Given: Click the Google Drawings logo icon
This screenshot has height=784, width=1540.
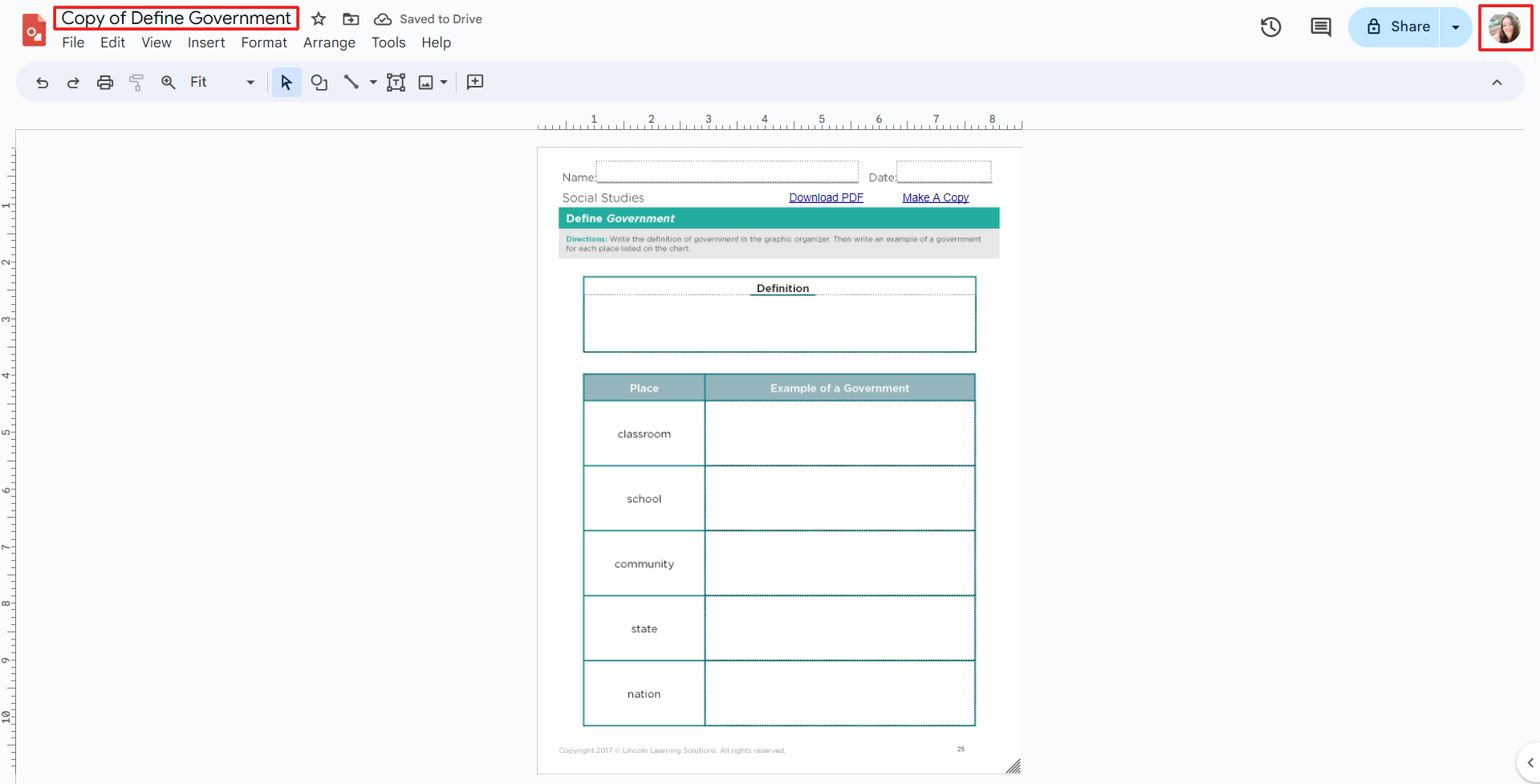Looking at the screenshot, I should pyautogui.click(x=34, y=30).
